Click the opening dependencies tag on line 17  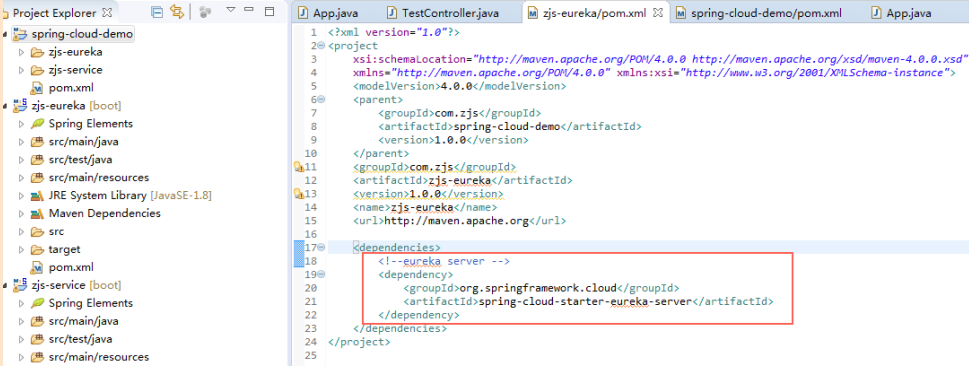coord(396,247)
